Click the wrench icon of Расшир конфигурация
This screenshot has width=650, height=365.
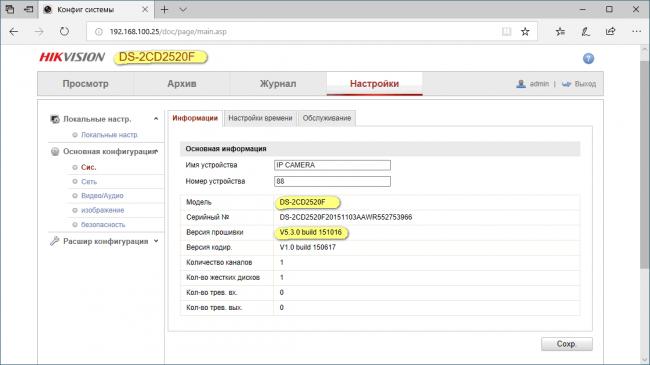pos(54,241)
